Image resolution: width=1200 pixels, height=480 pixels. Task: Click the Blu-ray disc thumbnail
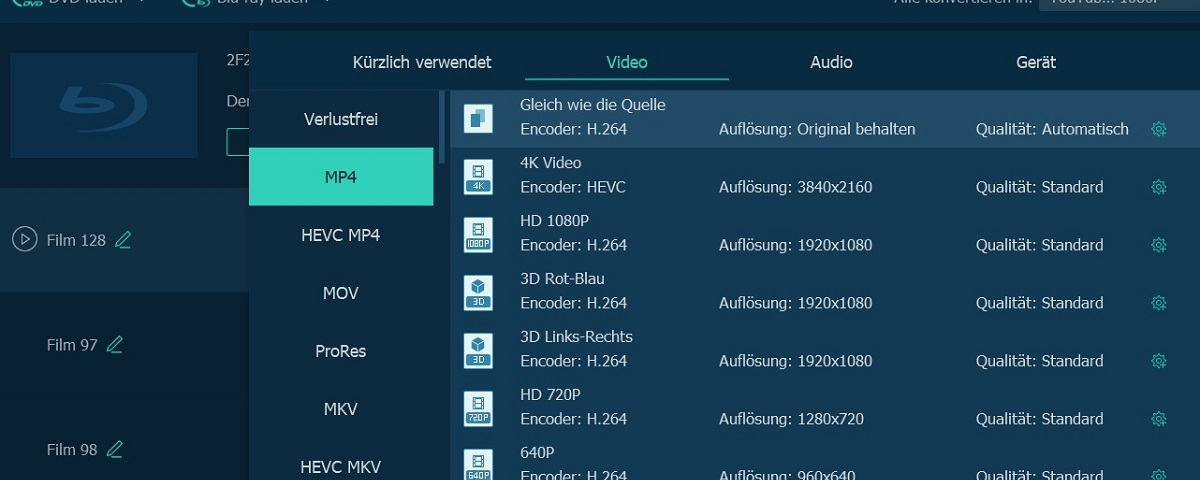(104, 105)
